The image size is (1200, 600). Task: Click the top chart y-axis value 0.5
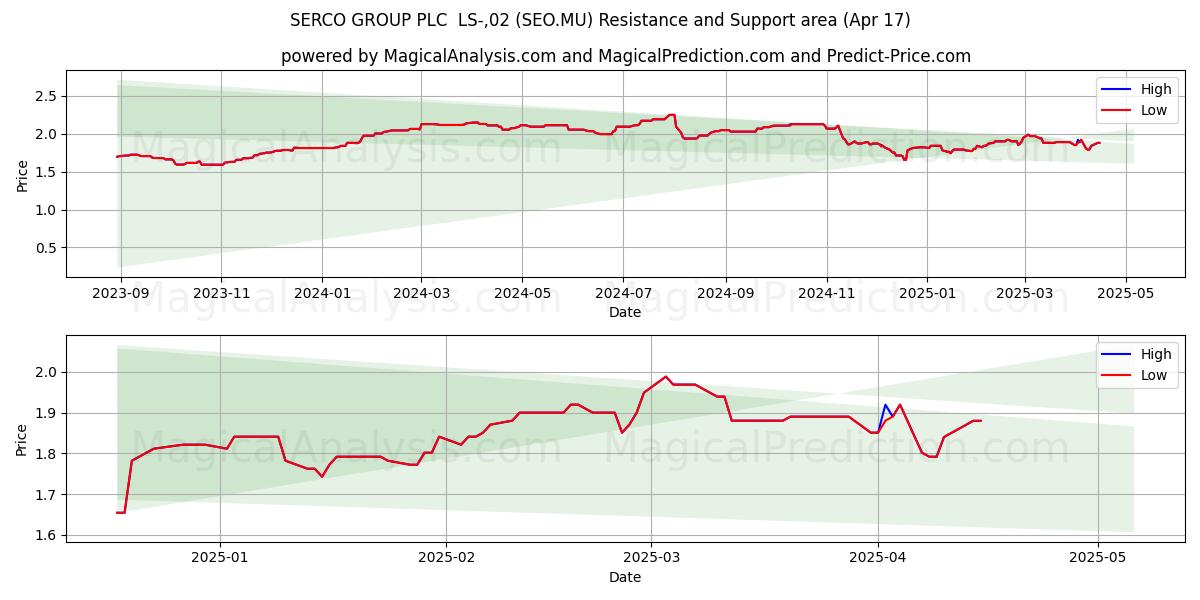pos(47,248)
